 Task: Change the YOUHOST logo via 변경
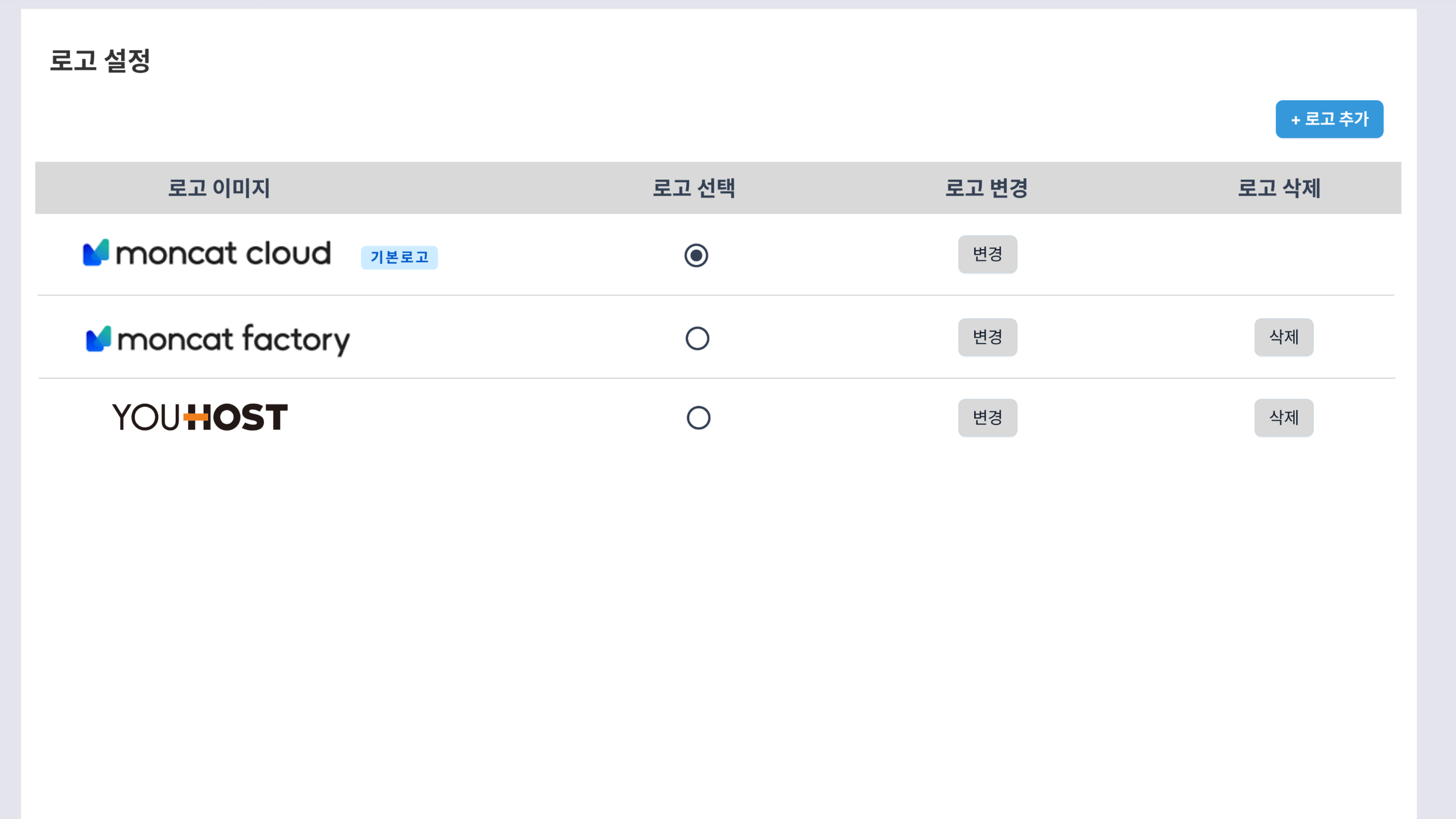987,417
